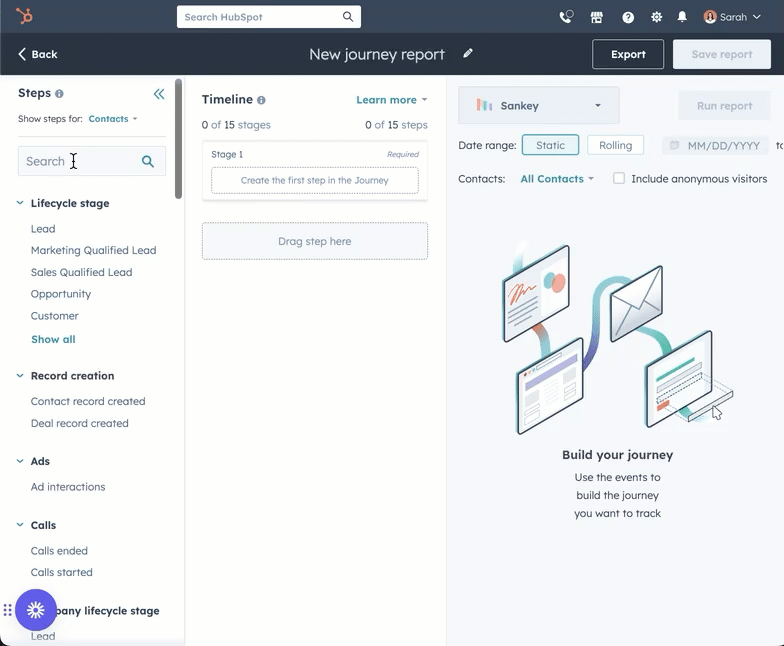This screenshot has height=646, width=784.
Task: Click the search magnifier in Search HubSpot
Action: [348, 17]
